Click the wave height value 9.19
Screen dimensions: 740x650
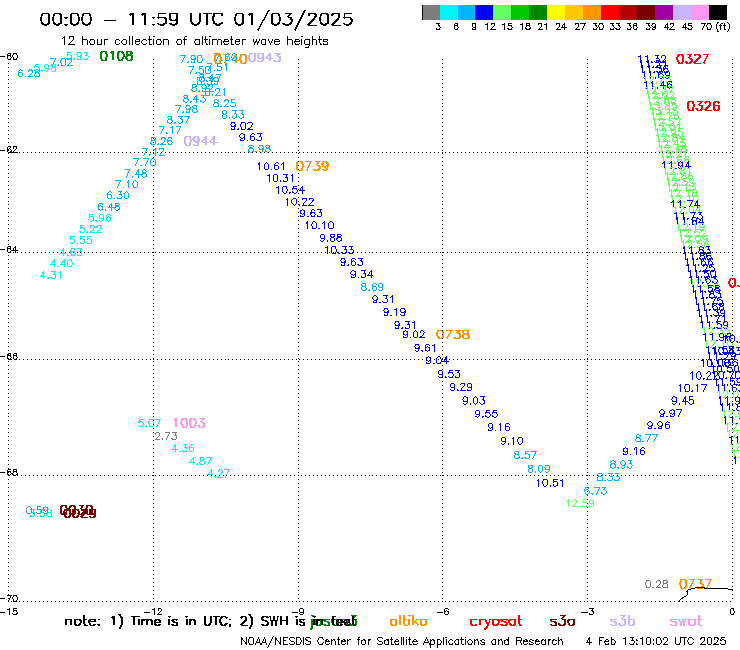click(395, 312)
